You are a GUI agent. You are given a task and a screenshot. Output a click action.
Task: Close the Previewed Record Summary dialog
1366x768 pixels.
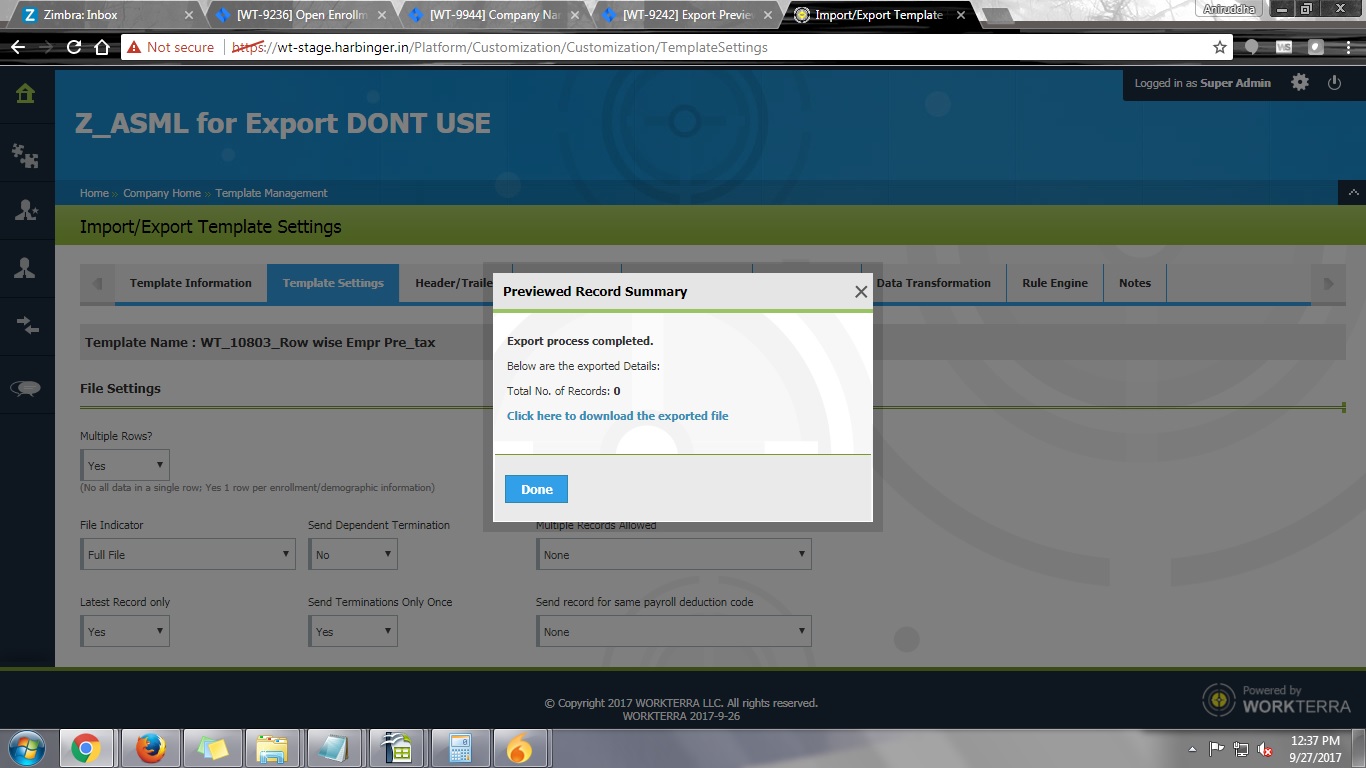point(861,292)
